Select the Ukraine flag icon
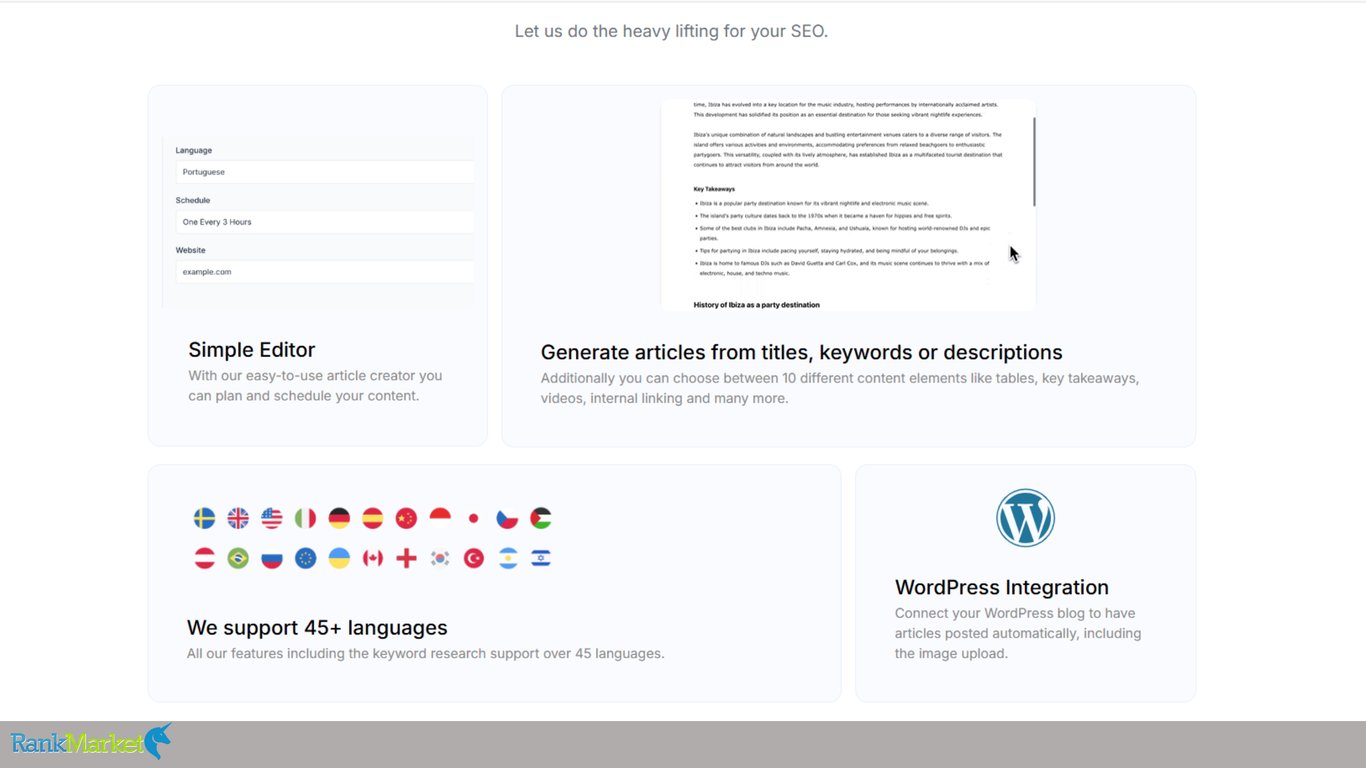The width and height of the screenshot is (1366, 768). pyautogui.click(x=339, y=558)
